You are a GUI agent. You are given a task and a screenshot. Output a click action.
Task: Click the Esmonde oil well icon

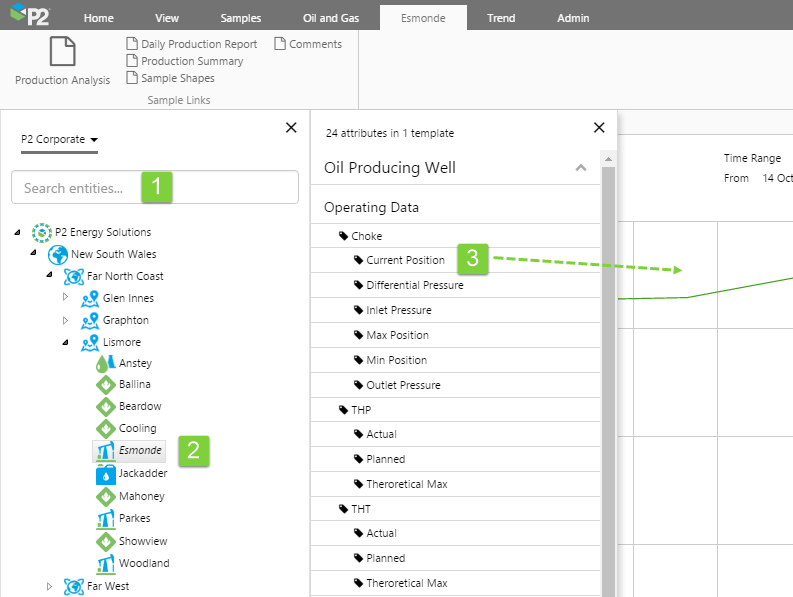(105, 451)
